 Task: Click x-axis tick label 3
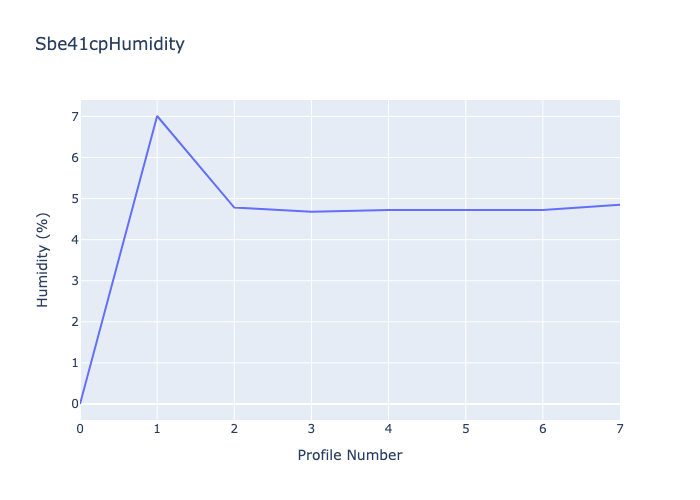pyautogui.click(x=311, y=429)
